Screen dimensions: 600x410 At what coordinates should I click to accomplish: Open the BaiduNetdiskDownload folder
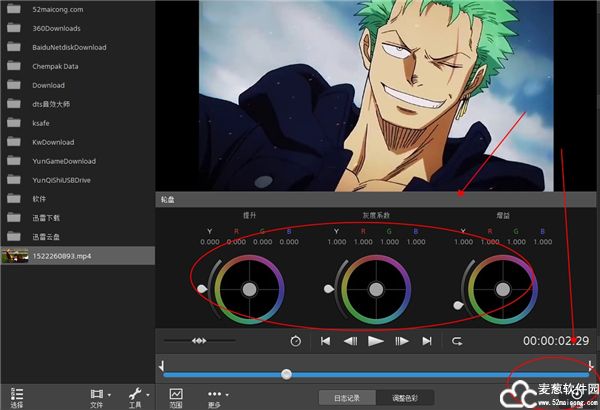(x=68, y=47)
